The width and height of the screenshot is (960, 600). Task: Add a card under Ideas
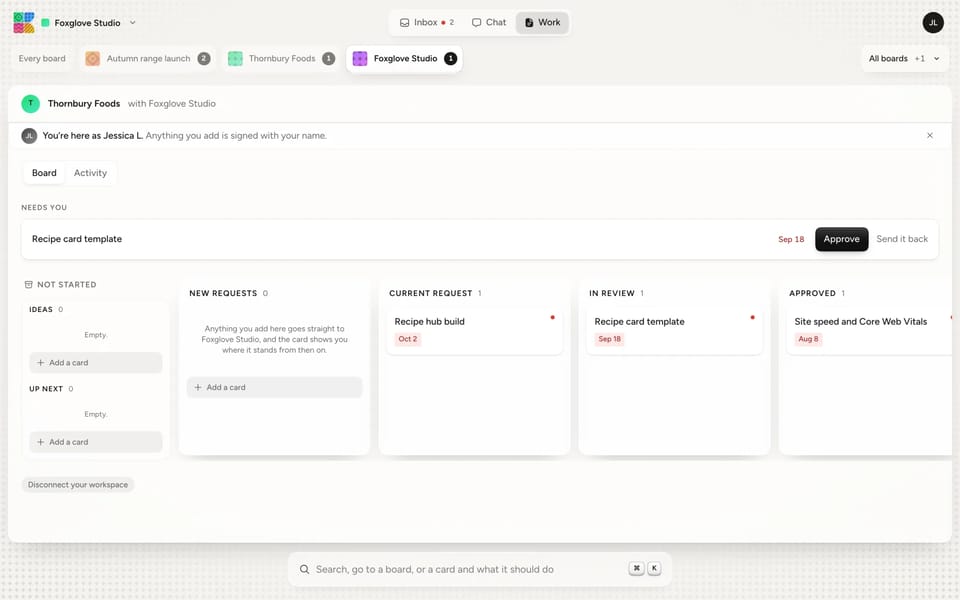click(x=96, y=362)
